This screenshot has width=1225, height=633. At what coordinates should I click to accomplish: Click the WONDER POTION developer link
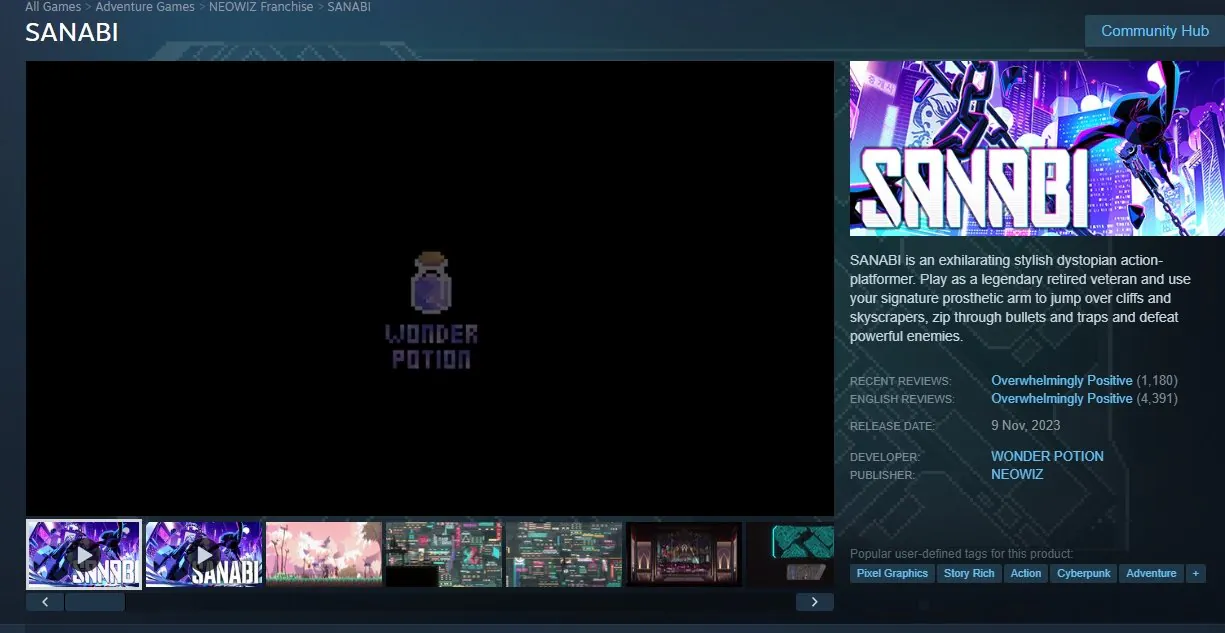pyautogui.click(x=1047, y=456)
